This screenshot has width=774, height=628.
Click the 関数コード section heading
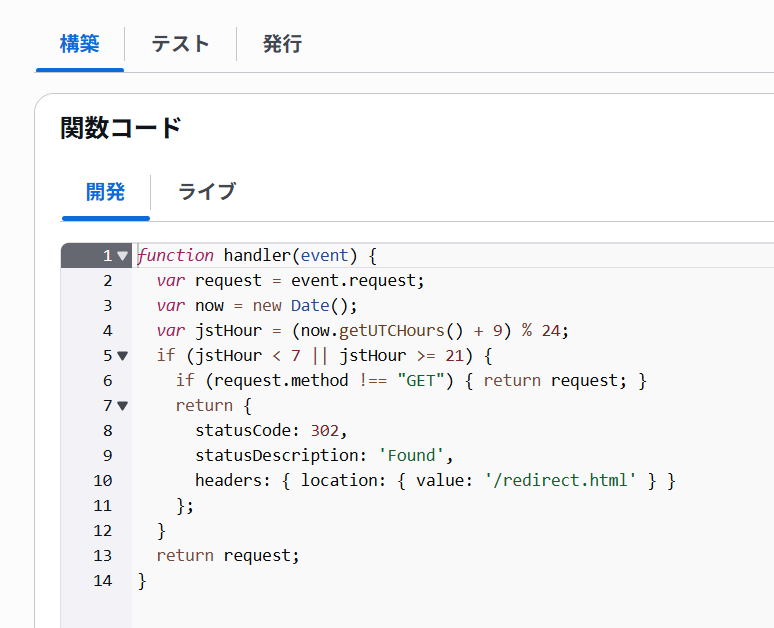point(121,128)
